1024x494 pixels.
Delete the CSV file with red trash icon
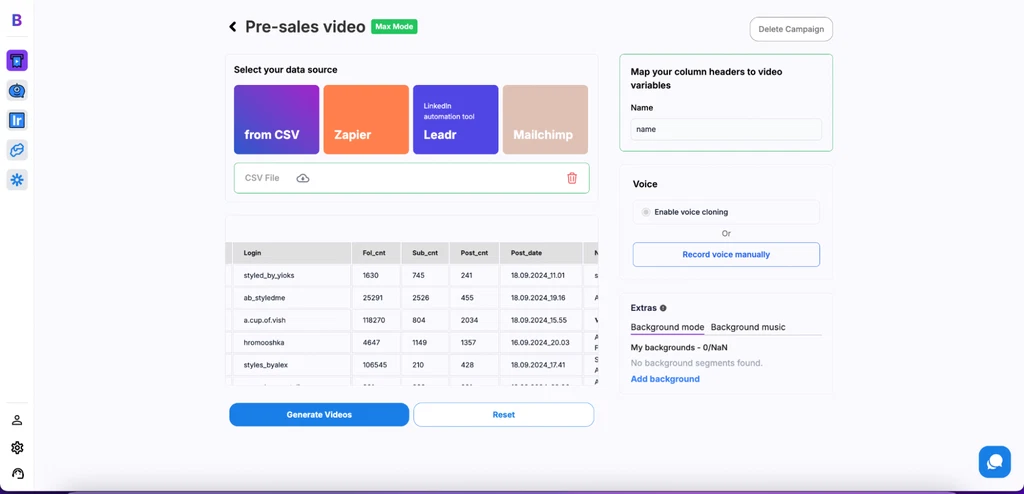(572, 178)
